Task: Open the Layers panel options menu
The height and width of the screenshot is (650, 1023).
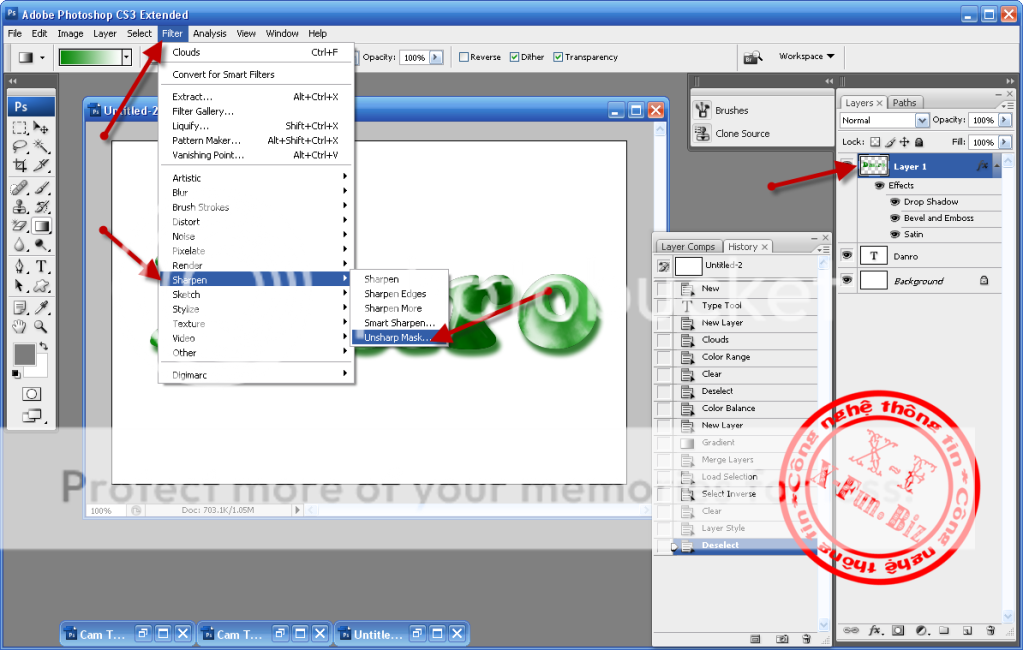Action: coord(1007,105)
